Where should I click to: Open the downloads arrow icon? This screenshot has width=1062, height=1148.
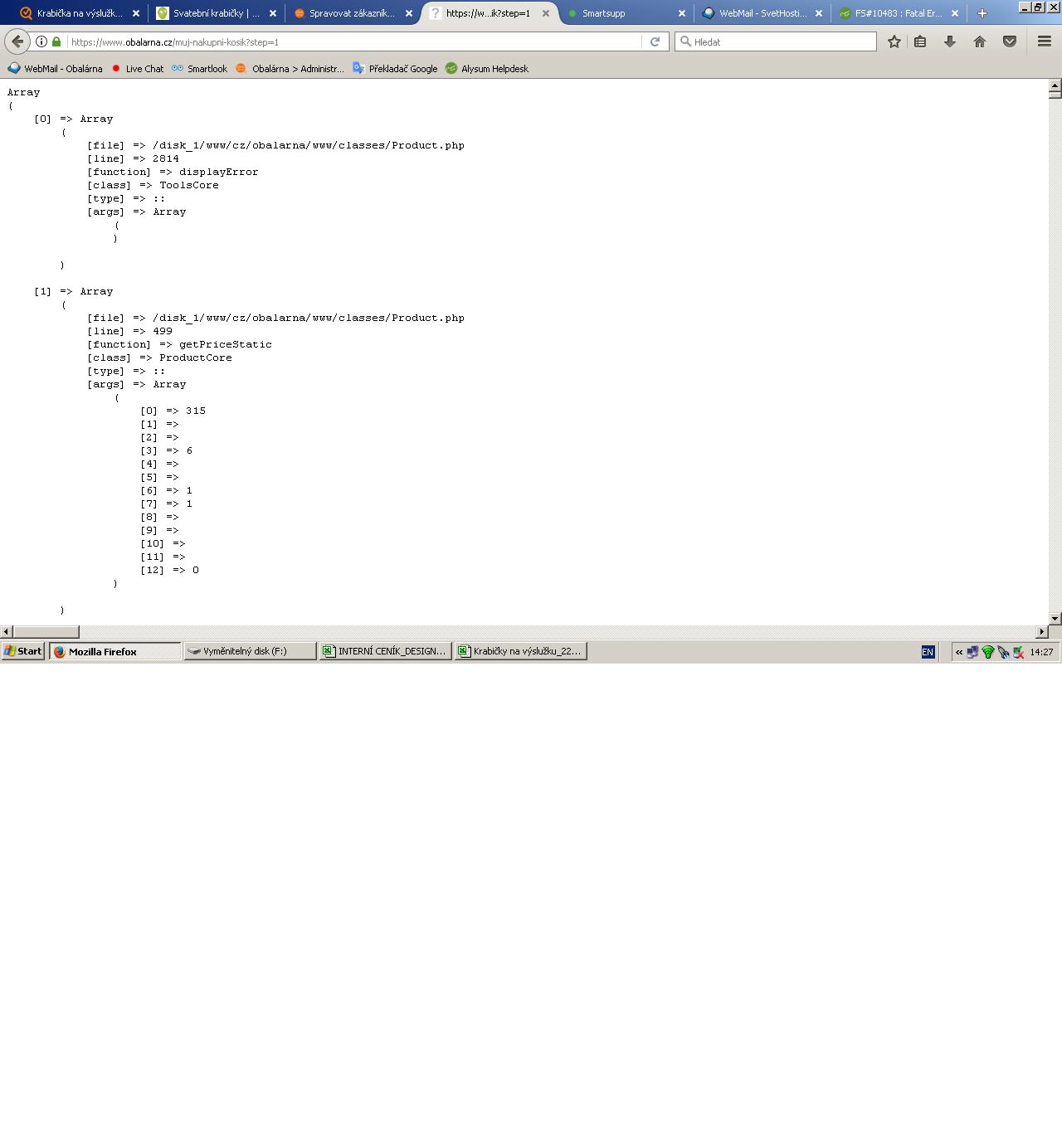coord(950,41)
